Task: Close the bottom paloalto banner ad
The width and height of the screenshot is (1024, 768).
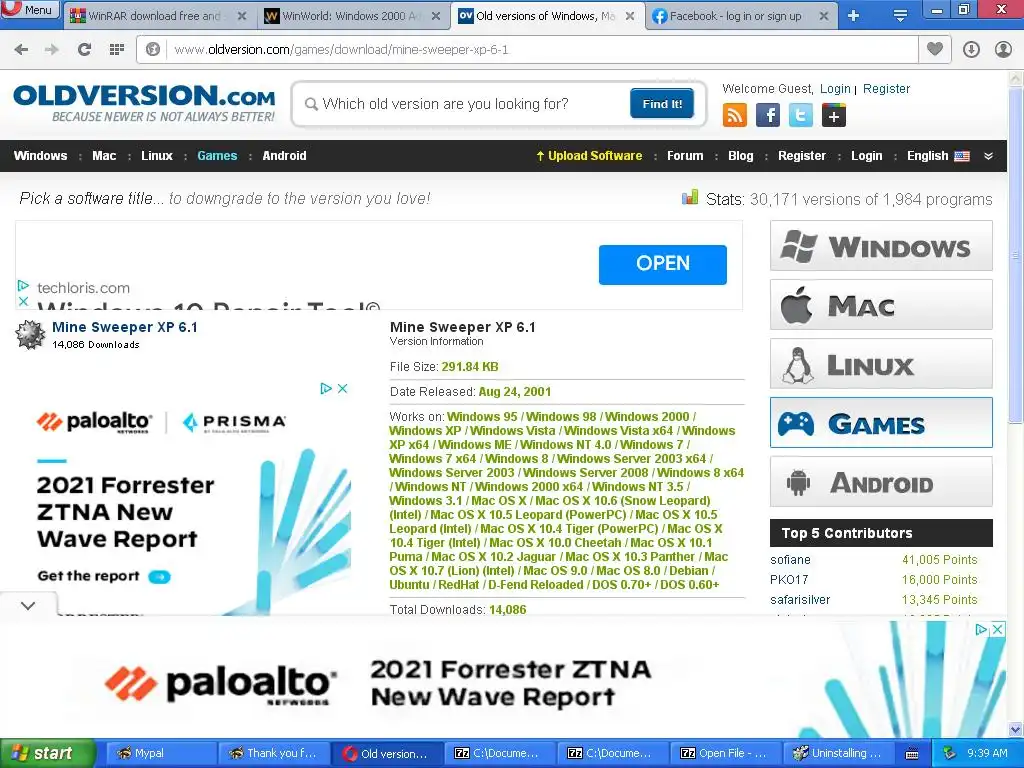Action: tap(997, 630)
